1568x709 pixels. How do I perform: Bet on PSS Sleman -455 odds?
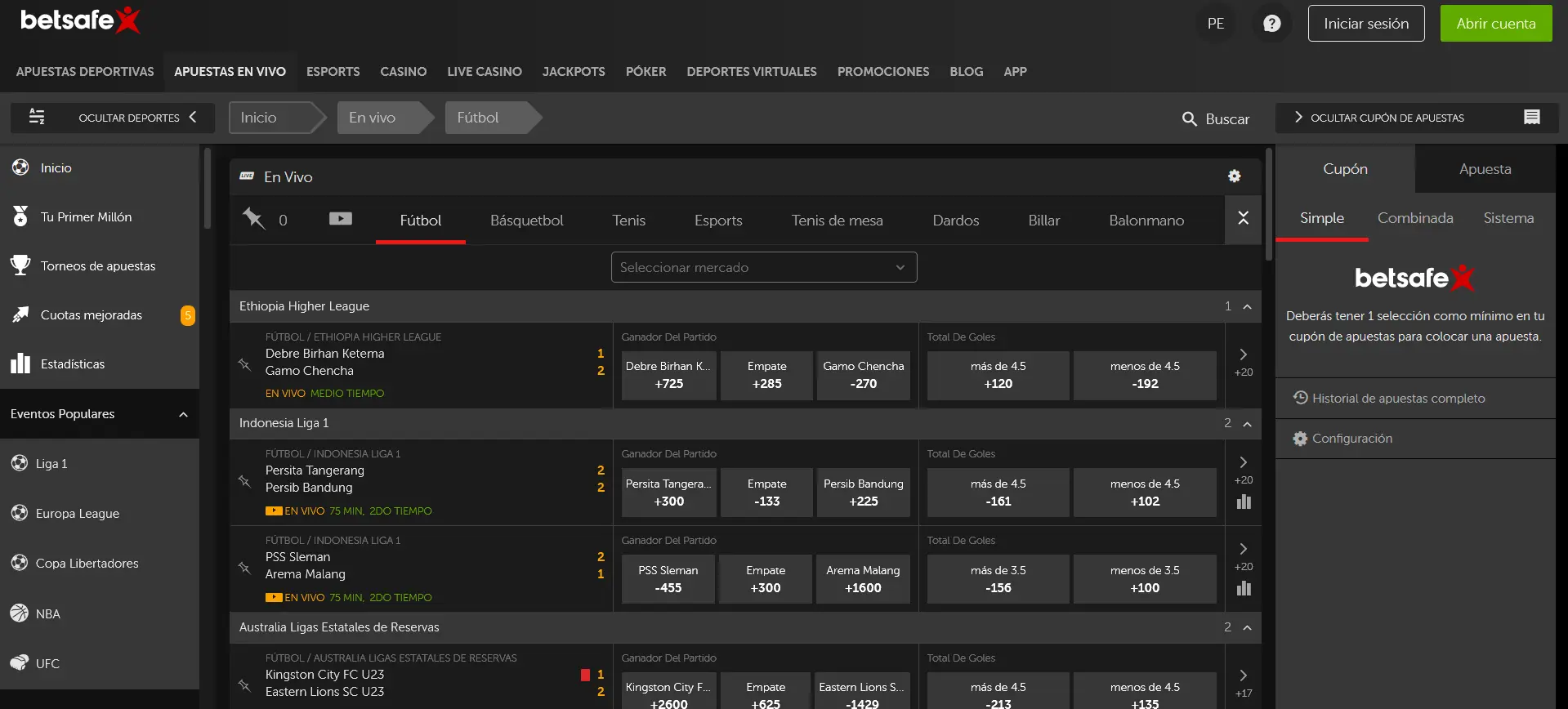point(668,579)
